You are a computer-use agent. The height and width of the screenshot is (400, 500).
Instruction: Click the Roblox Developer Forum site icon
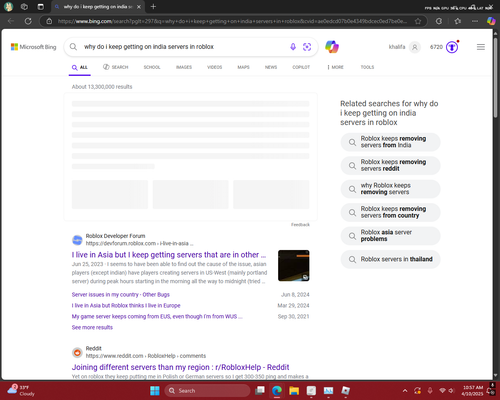(77, 240)
